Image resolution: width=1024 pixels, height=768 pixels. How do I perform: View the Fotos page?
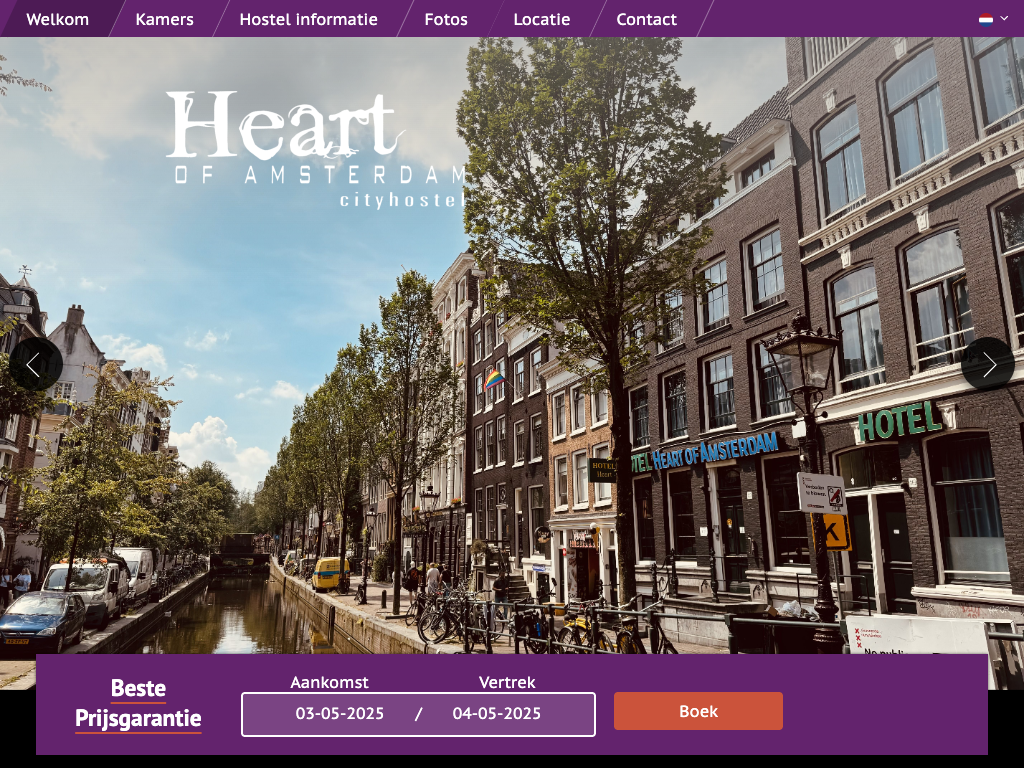point(445,19)
